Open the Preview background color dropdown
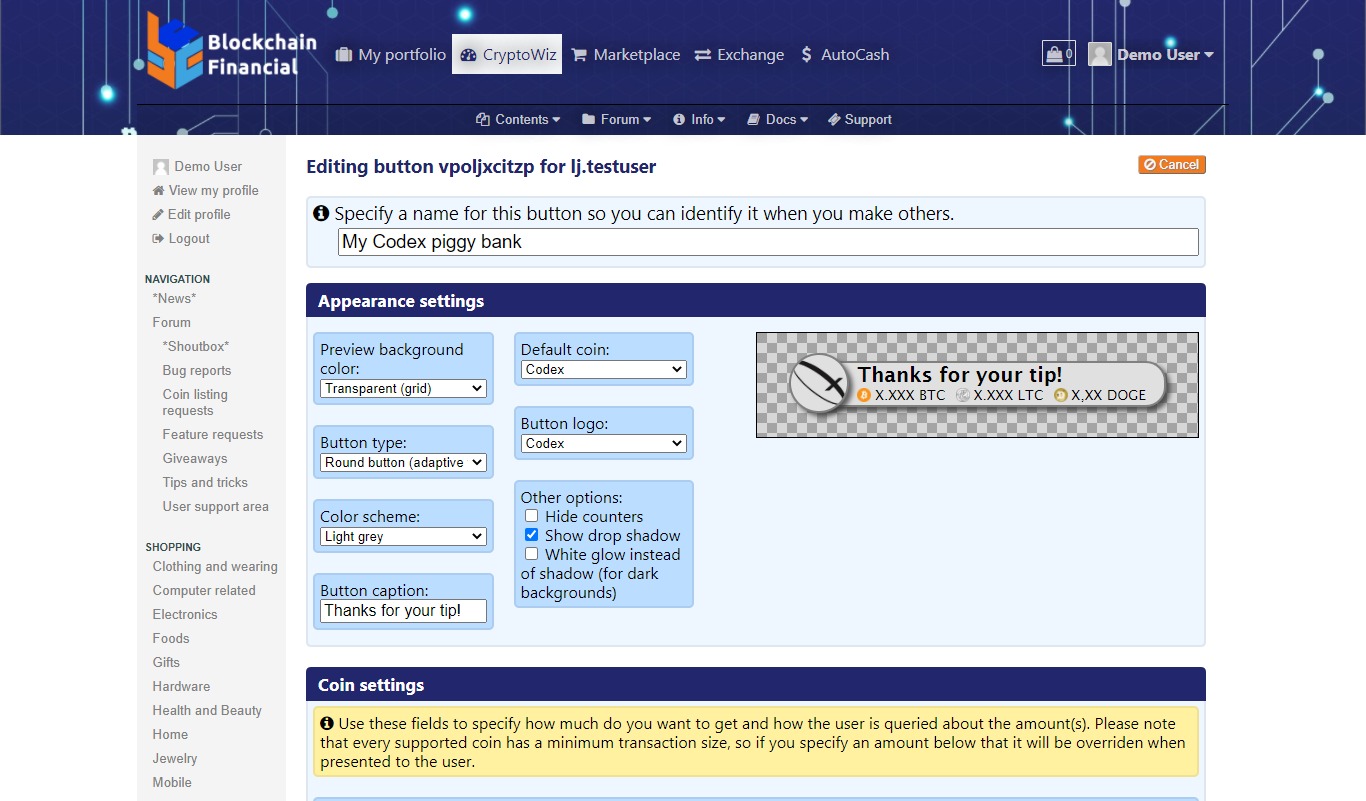 pyautogui.click(x=403, y=389)
